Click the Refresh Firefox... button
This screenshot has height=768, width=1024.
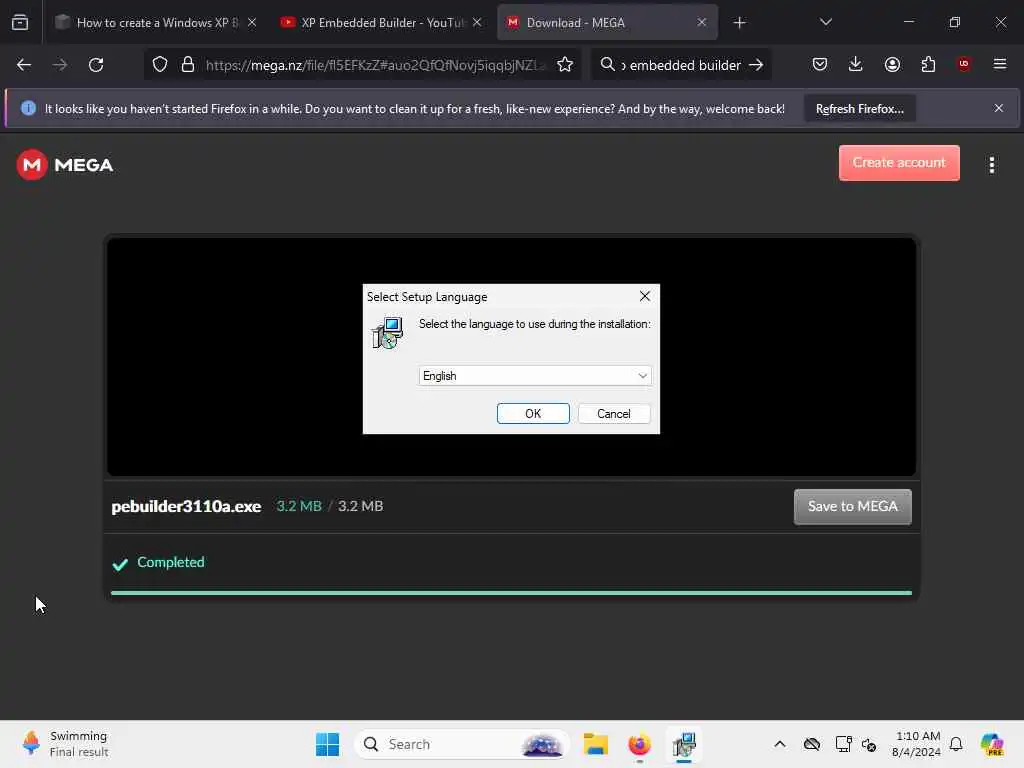pyautogui.click(x=859, y=108)
